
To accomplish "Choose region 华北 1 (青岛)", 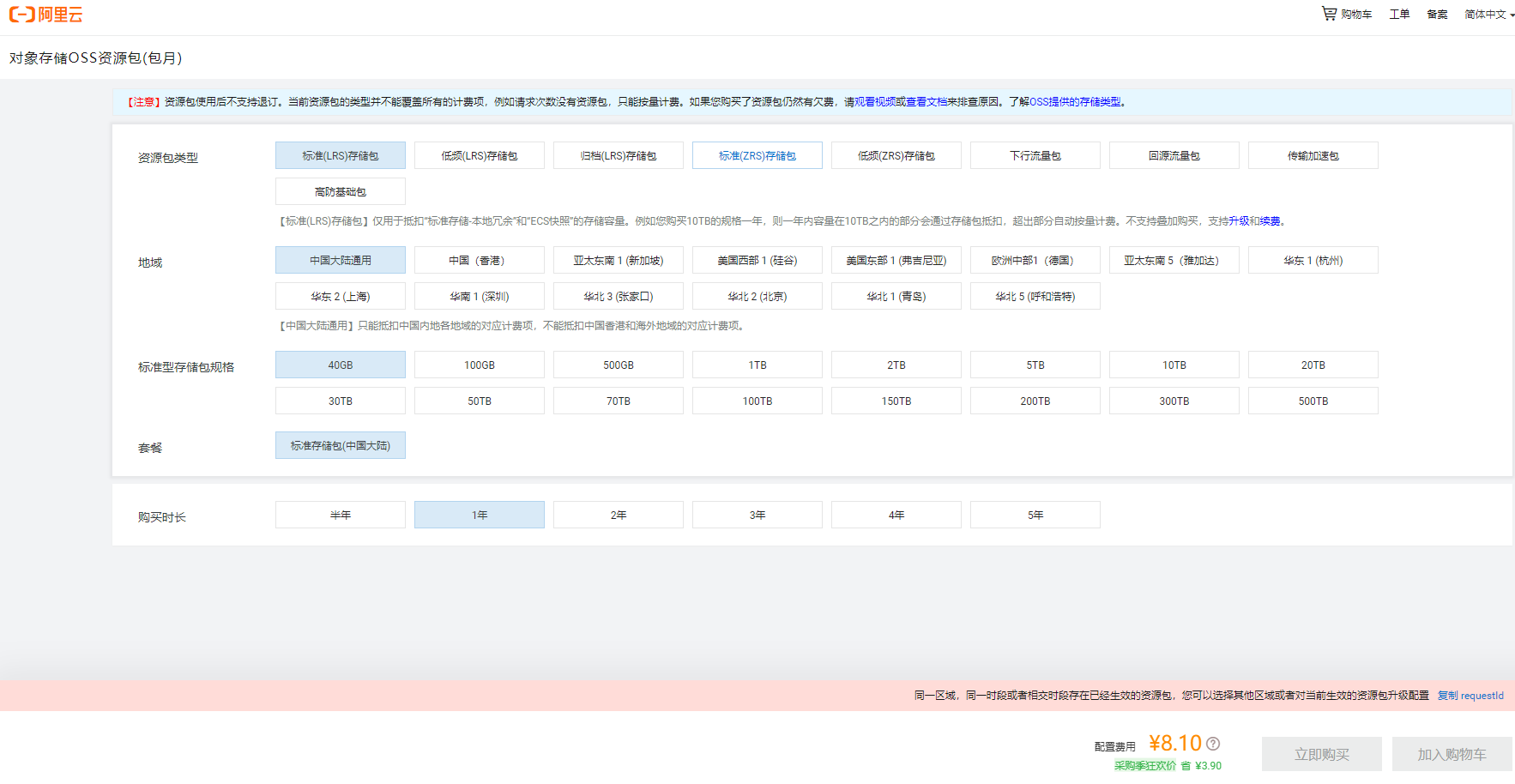I will (x=896, y=296).
